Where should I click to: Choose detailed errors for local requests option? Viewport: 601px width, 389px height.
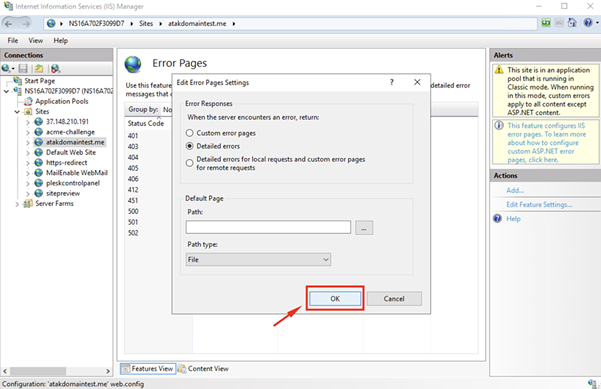[x=189, y=163]
